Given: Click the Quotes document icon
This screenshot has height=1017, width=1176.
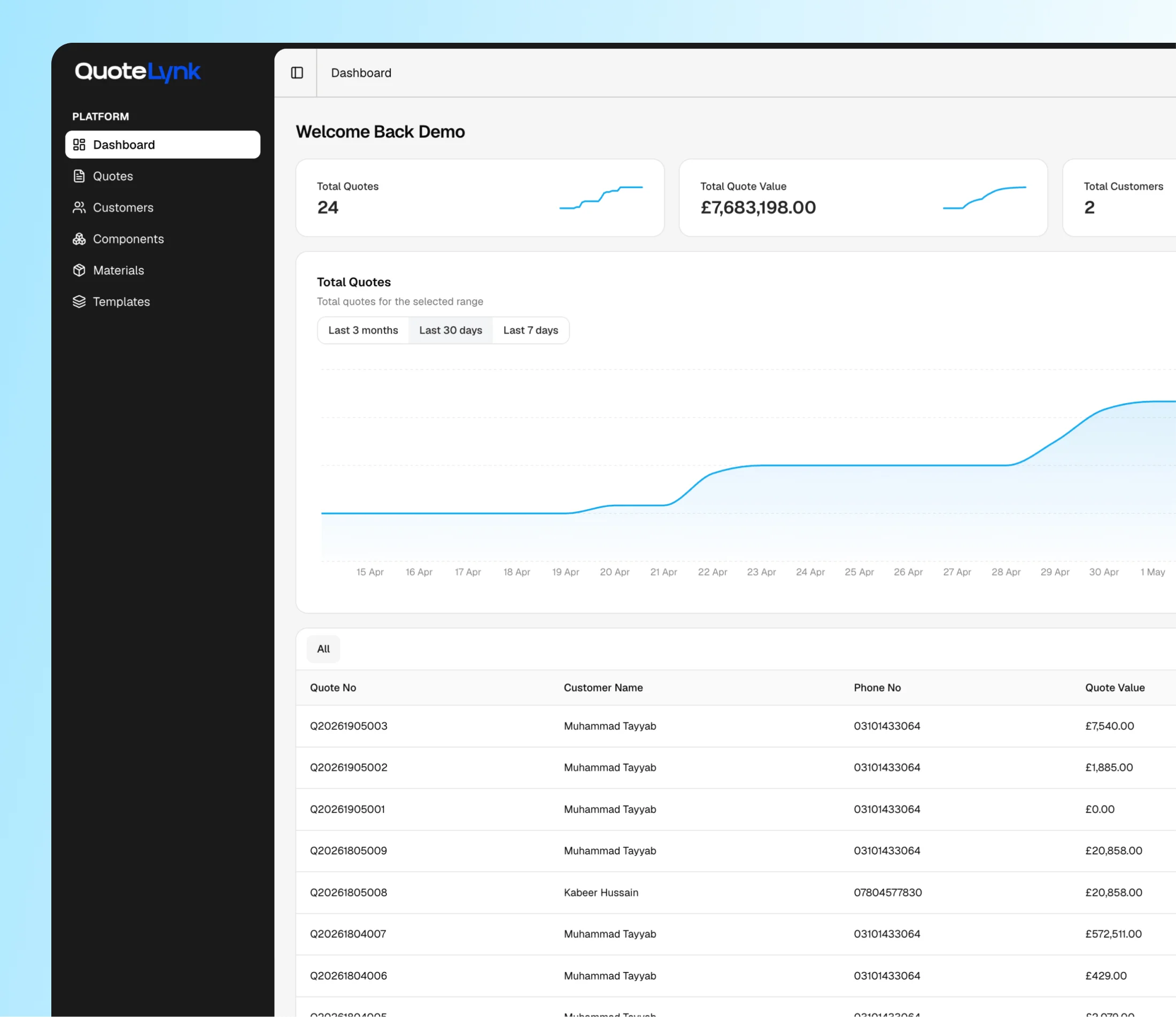Looking at the screenshot, I should (x=80, y=176).
